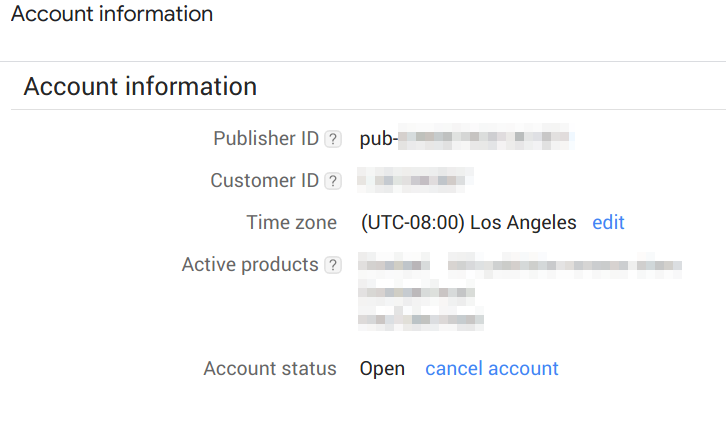Open the help tooltip beside Publisher ID
Image resolution: width=726 pixels, height=426 pixels.
click(333, 139)
